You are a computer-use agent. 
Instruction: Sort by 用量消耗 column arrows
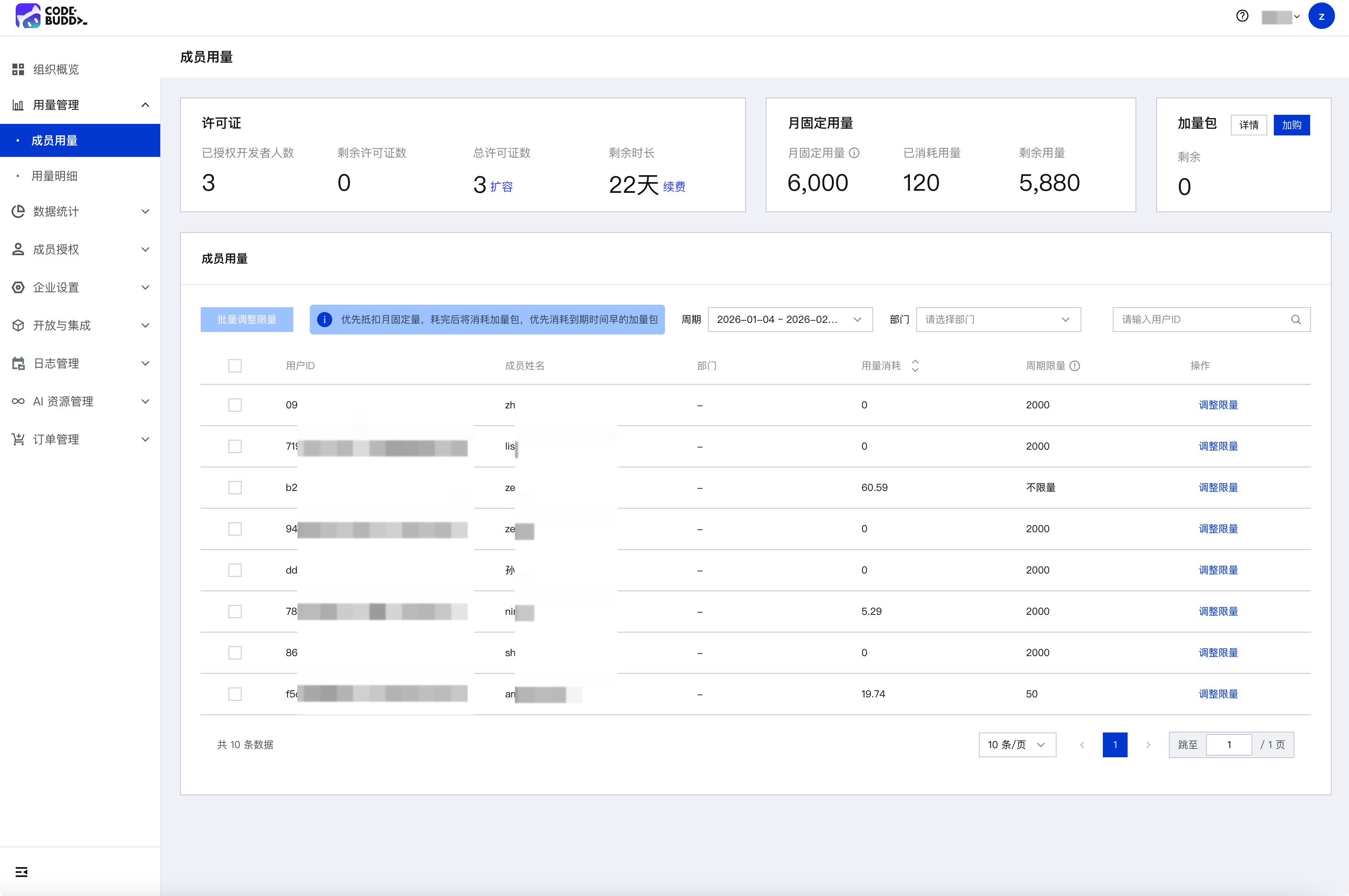tap(914, 366)
